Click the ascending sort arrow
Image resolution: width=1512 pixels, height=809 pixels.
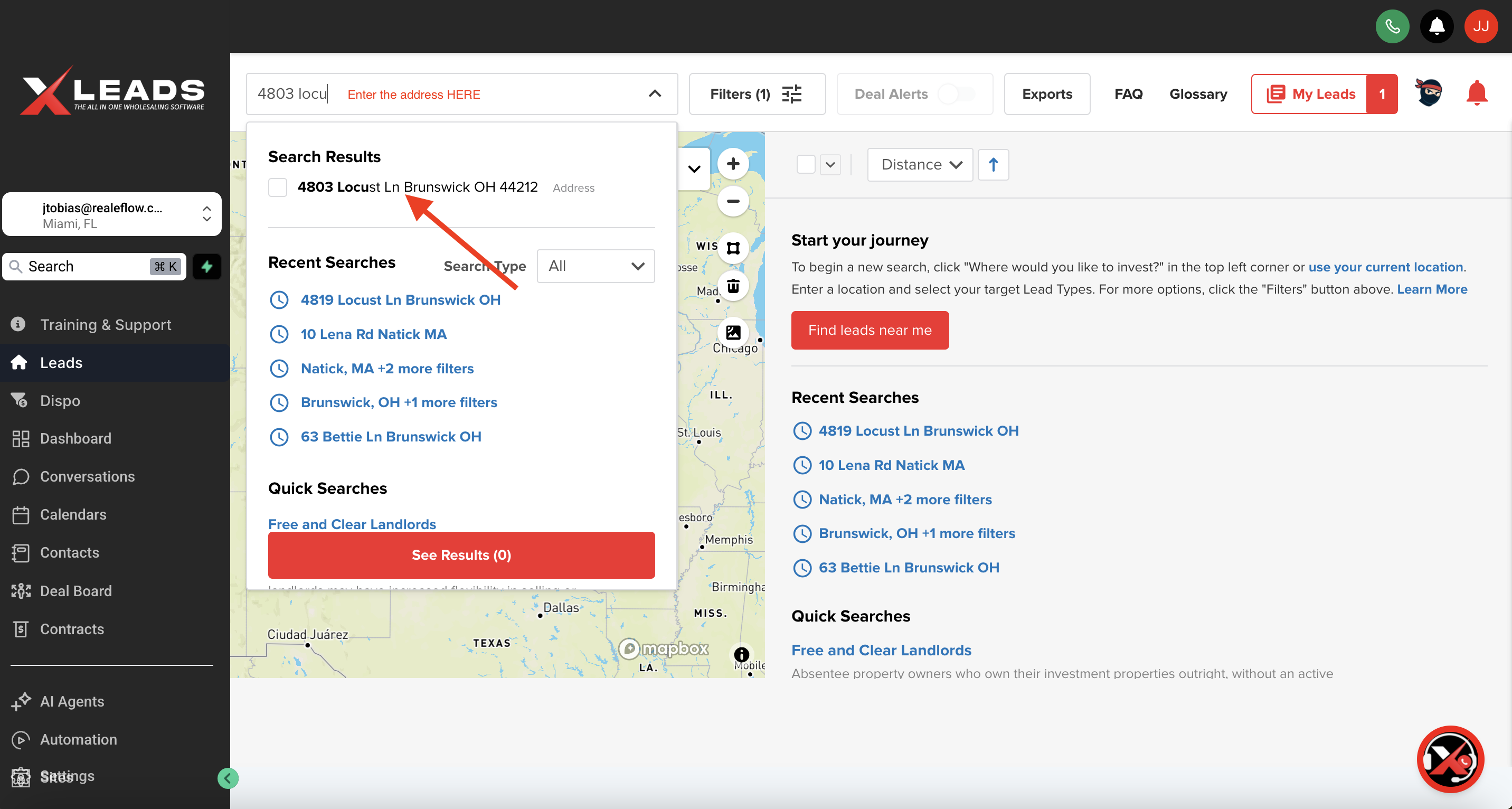point(993,164)
